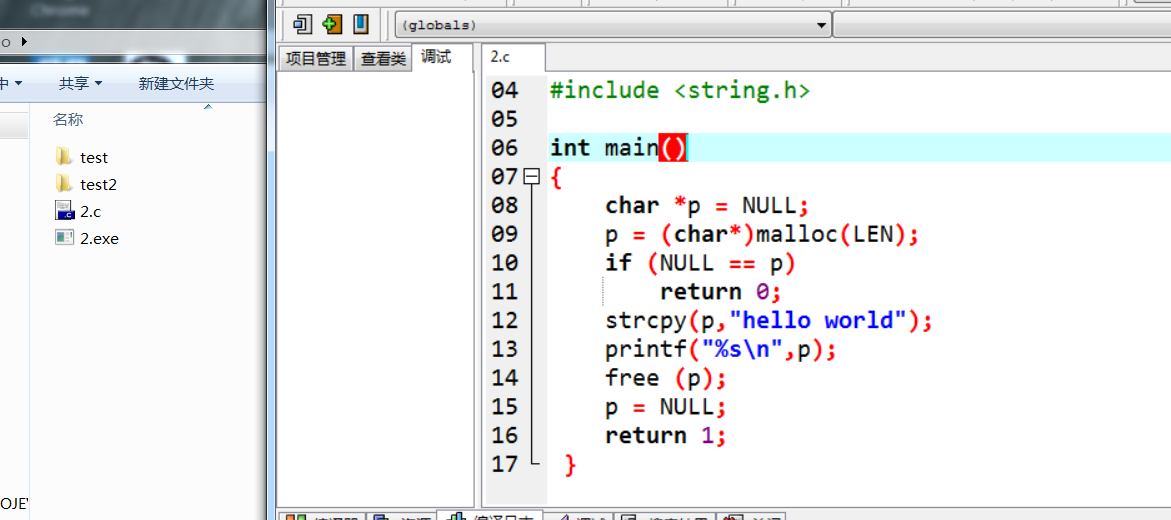Viewport: 1171px width, 520px height.
Task: Click the highlighted 'int main()' line
Action: click(x=860, y=148)
